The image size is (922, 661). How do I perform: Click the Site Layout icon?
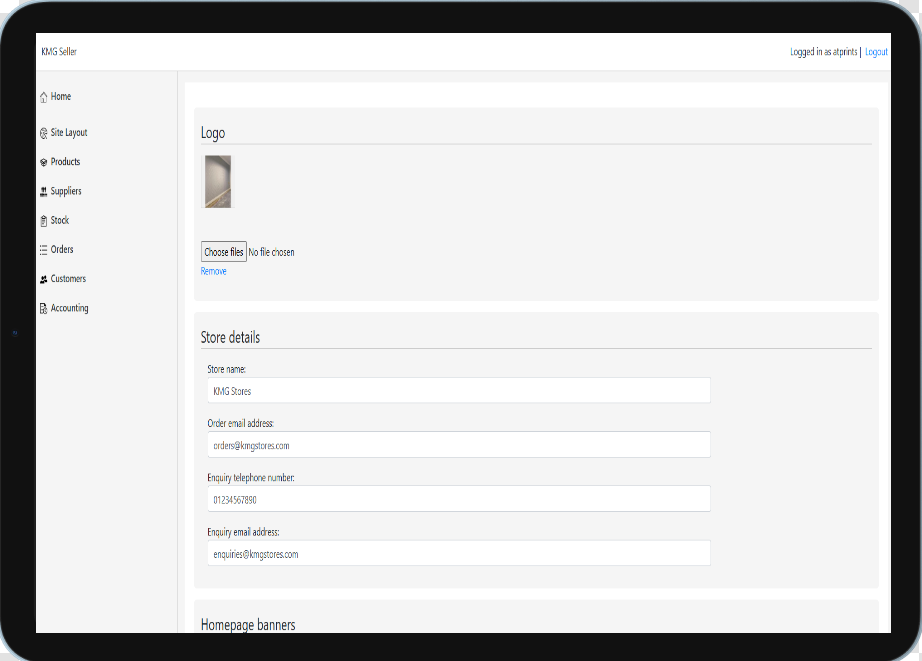[43, 133]
